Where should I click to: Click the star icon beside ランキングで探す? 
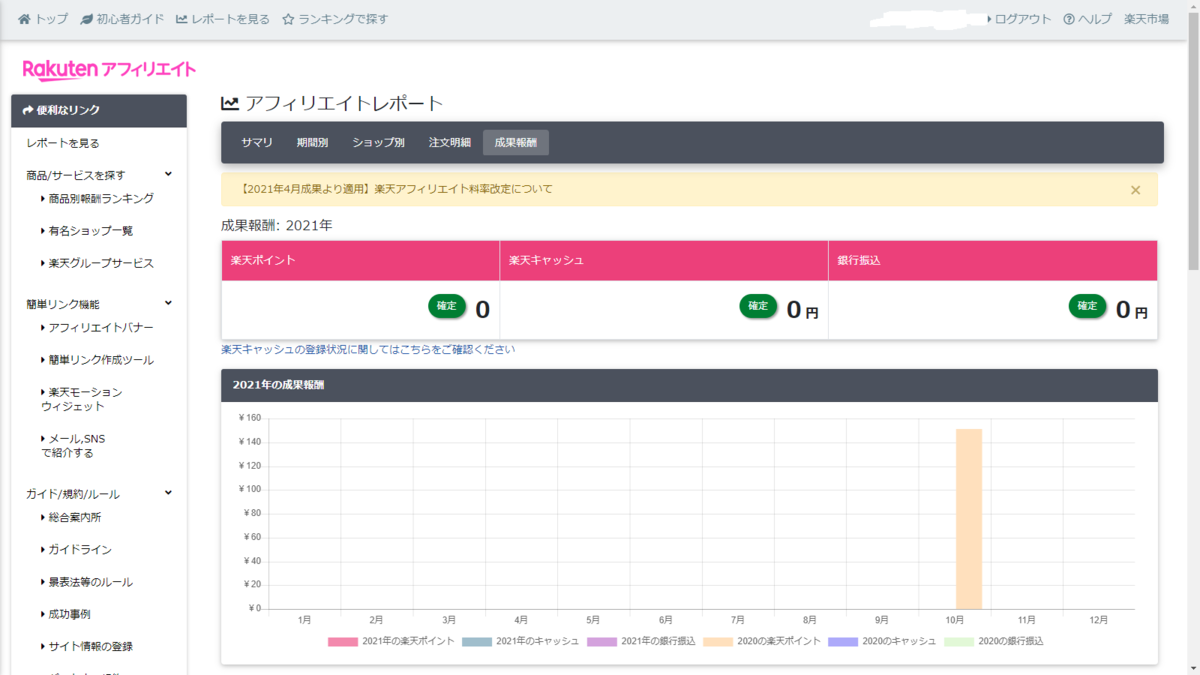(288, 19)
